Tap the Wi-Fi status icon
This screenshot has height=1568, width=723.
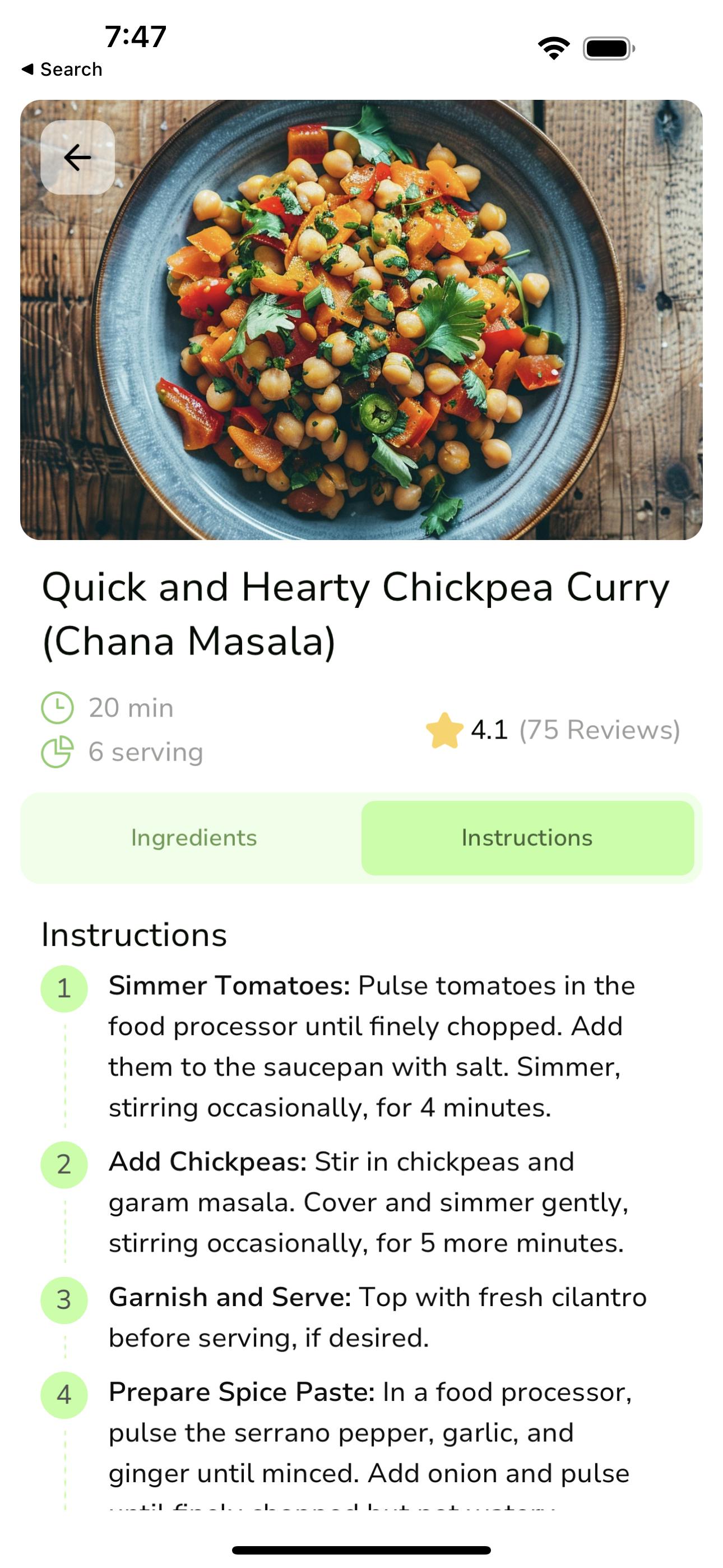click(x=553, y=48)
